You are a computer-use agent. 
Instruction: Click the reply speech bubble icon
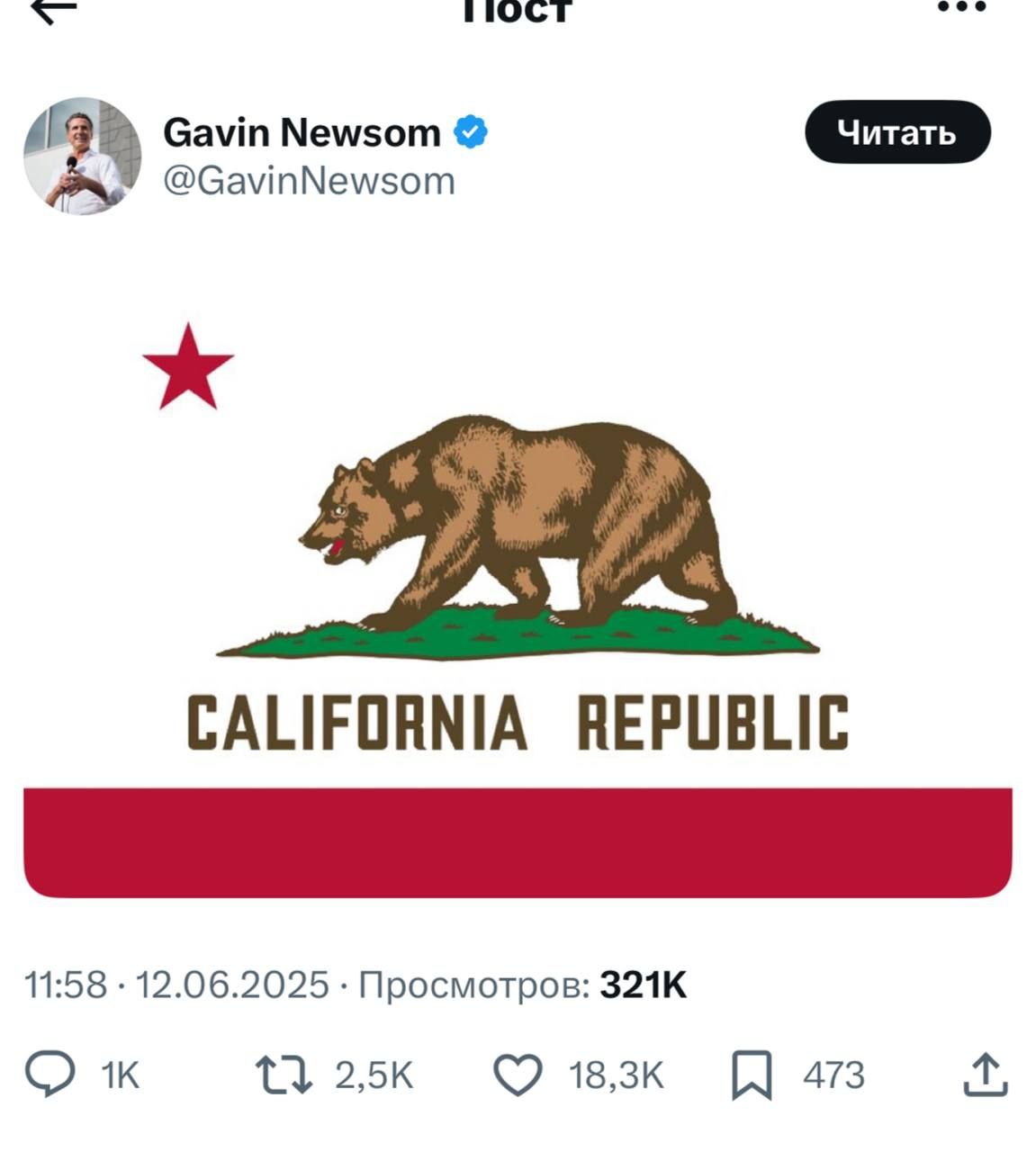50,1075
